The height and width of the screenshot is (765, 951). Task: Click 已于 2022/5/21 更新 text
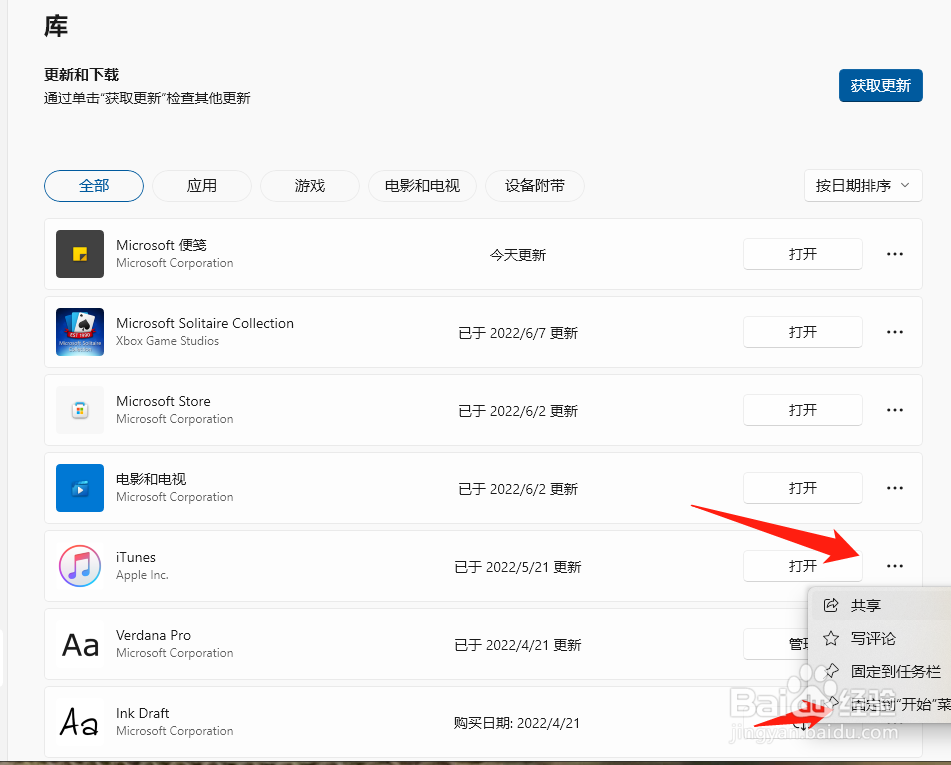(517, 567)
